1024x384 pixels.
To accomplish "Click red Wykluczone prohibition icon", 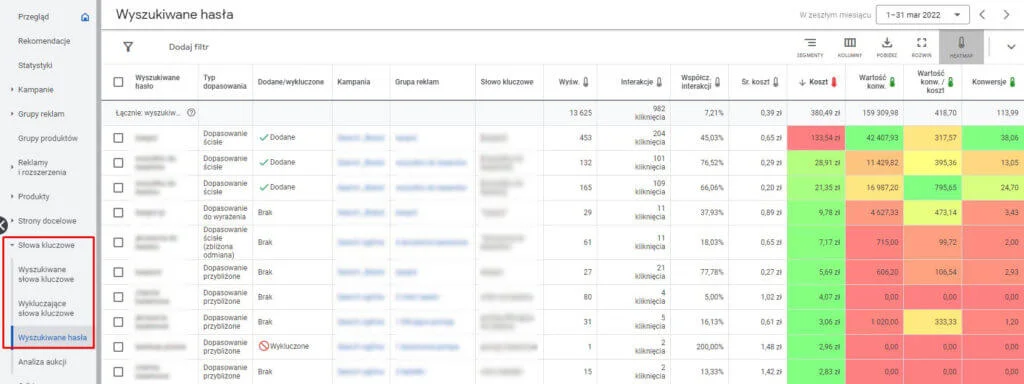I will point(264,346).
